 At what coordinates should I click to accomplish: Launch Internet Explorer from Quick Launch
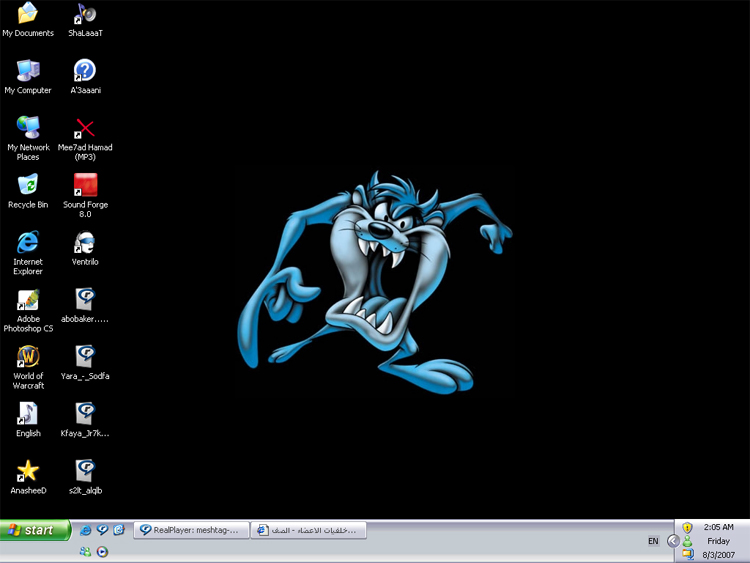coord(85,530)
